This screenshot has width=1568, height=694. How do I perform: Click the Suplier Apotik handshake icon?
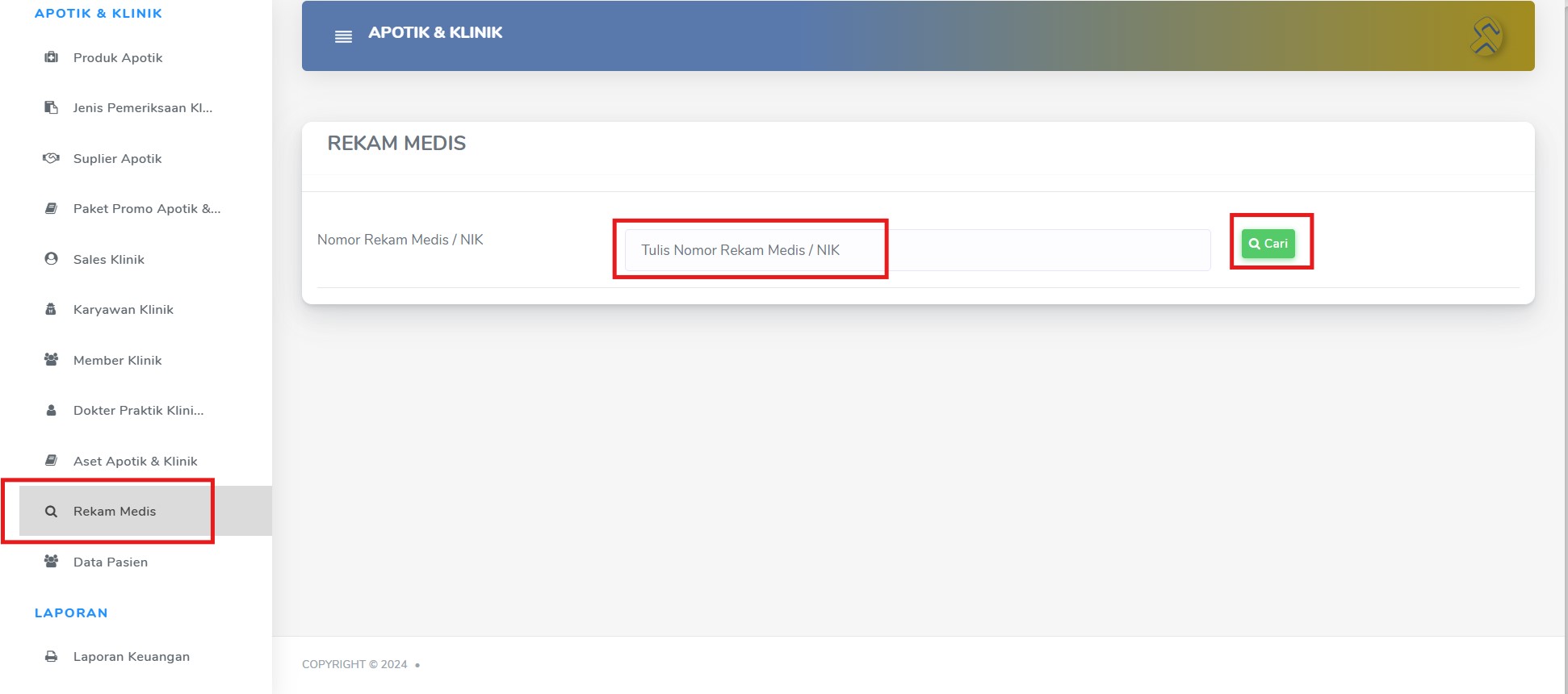(51, 158)
